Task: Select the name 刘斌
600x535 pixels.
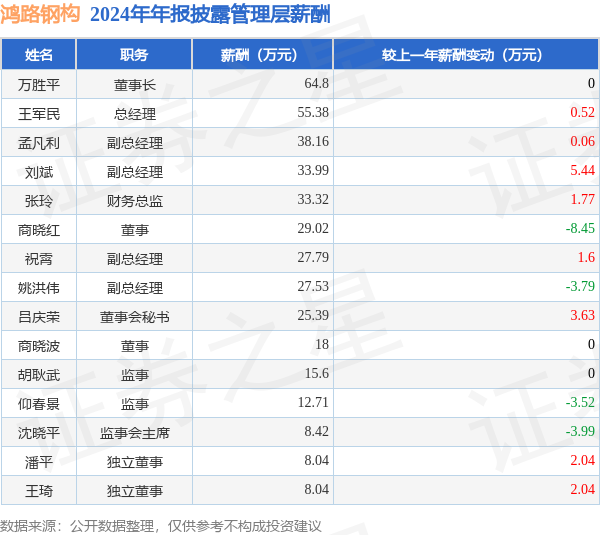Action: [39, 172]
